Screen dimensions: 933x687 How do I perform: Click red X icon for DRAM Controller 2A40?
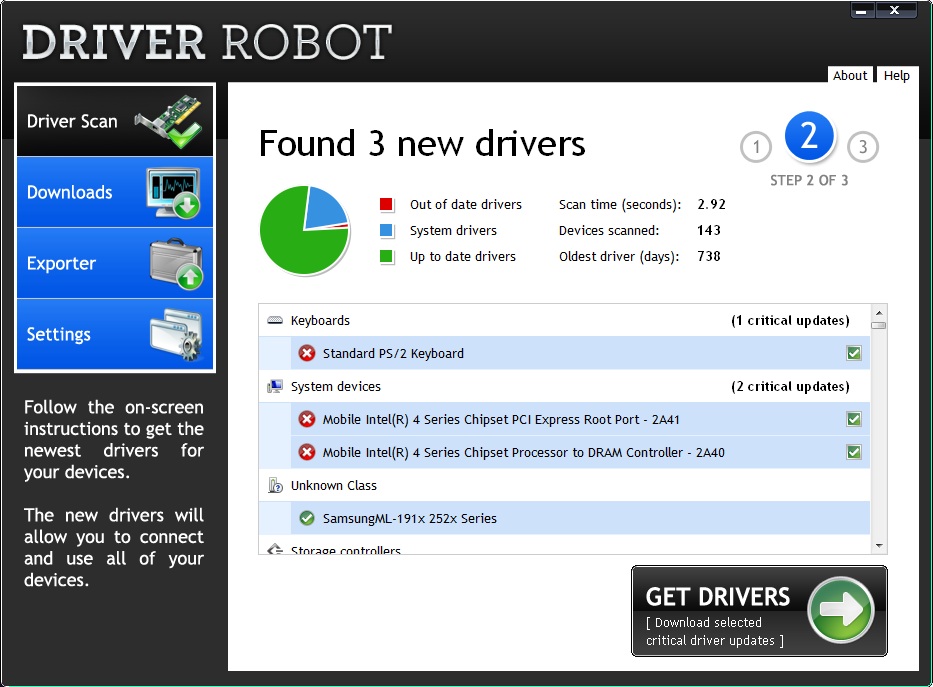pyautogui.click(x=307, y=453)
